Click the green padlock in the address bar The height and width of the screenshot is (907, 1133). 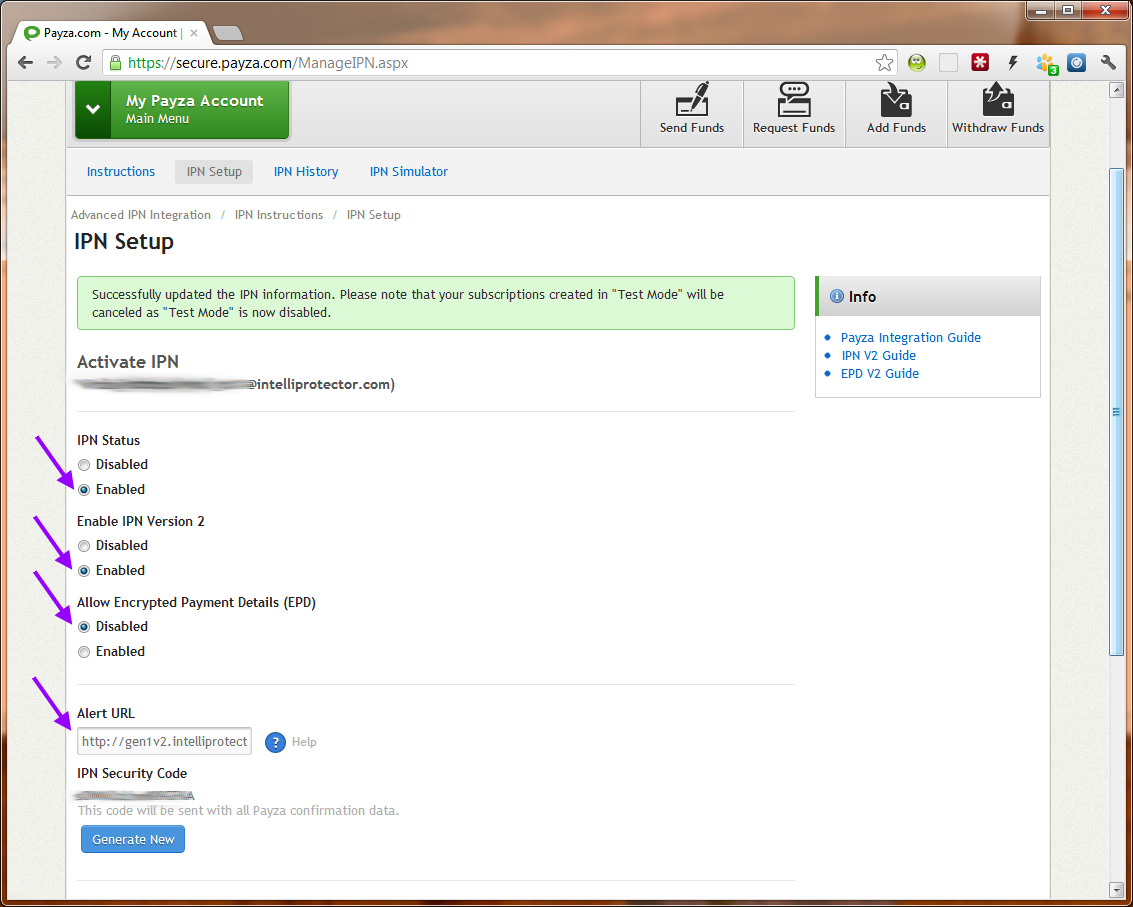(x=115, y=63)
